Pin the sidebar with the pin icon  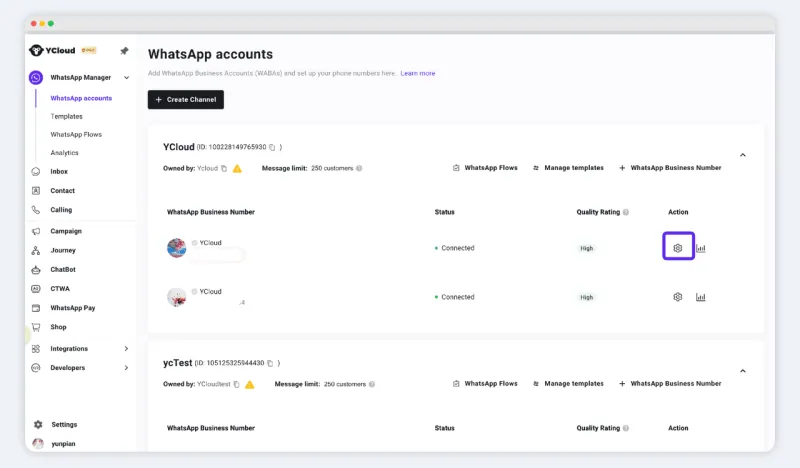pos(124,51)
